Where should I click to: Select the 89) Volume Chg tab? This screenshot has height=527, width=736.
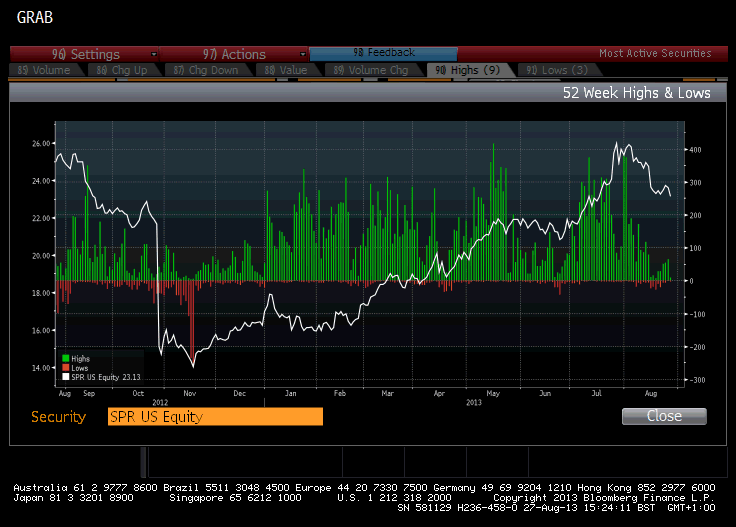pos(372,70)
